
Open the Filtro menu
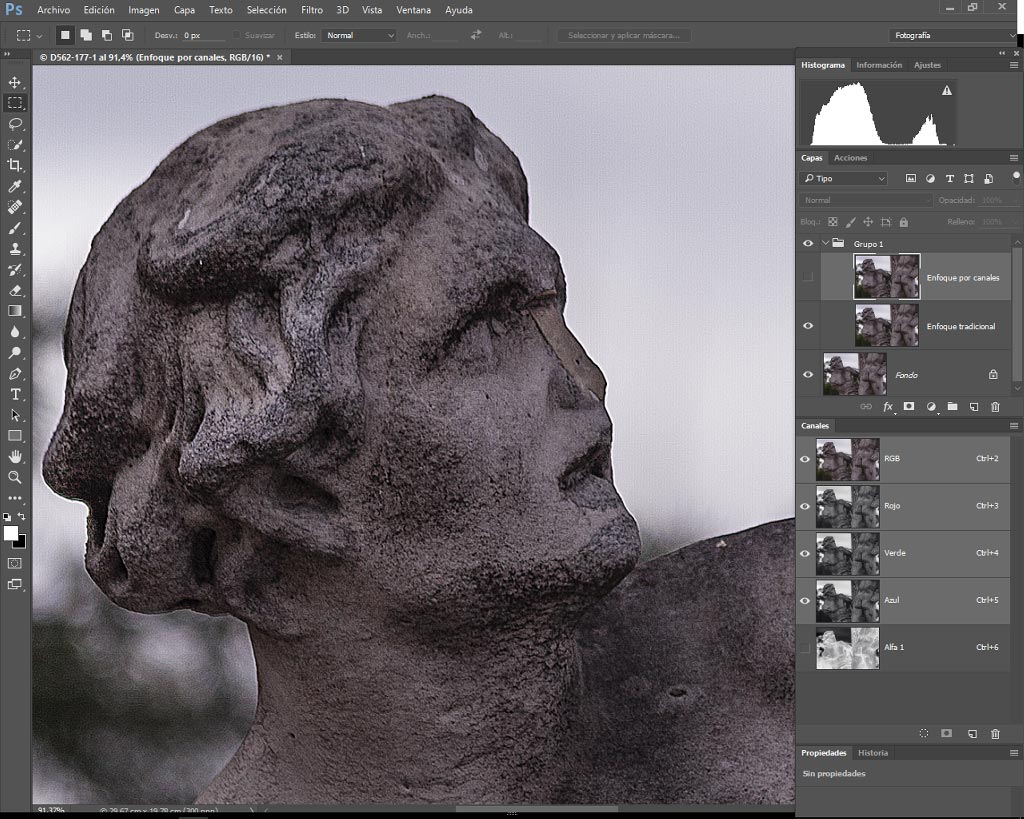[x=312, y=10]
